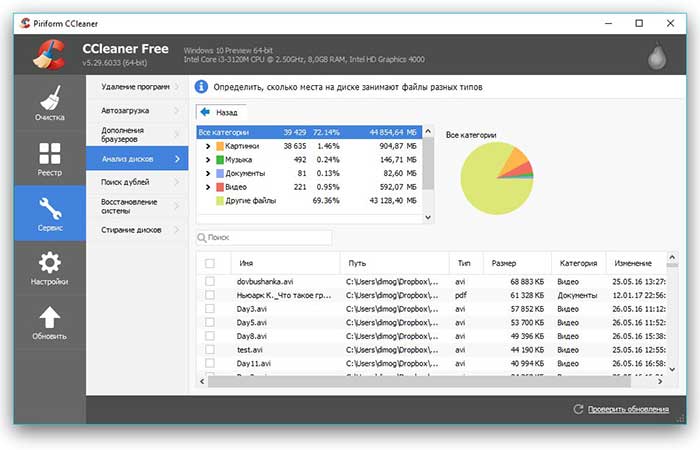Sort by Категория column header
This screenshot has width=700, height=450.
tap(579, 263)
